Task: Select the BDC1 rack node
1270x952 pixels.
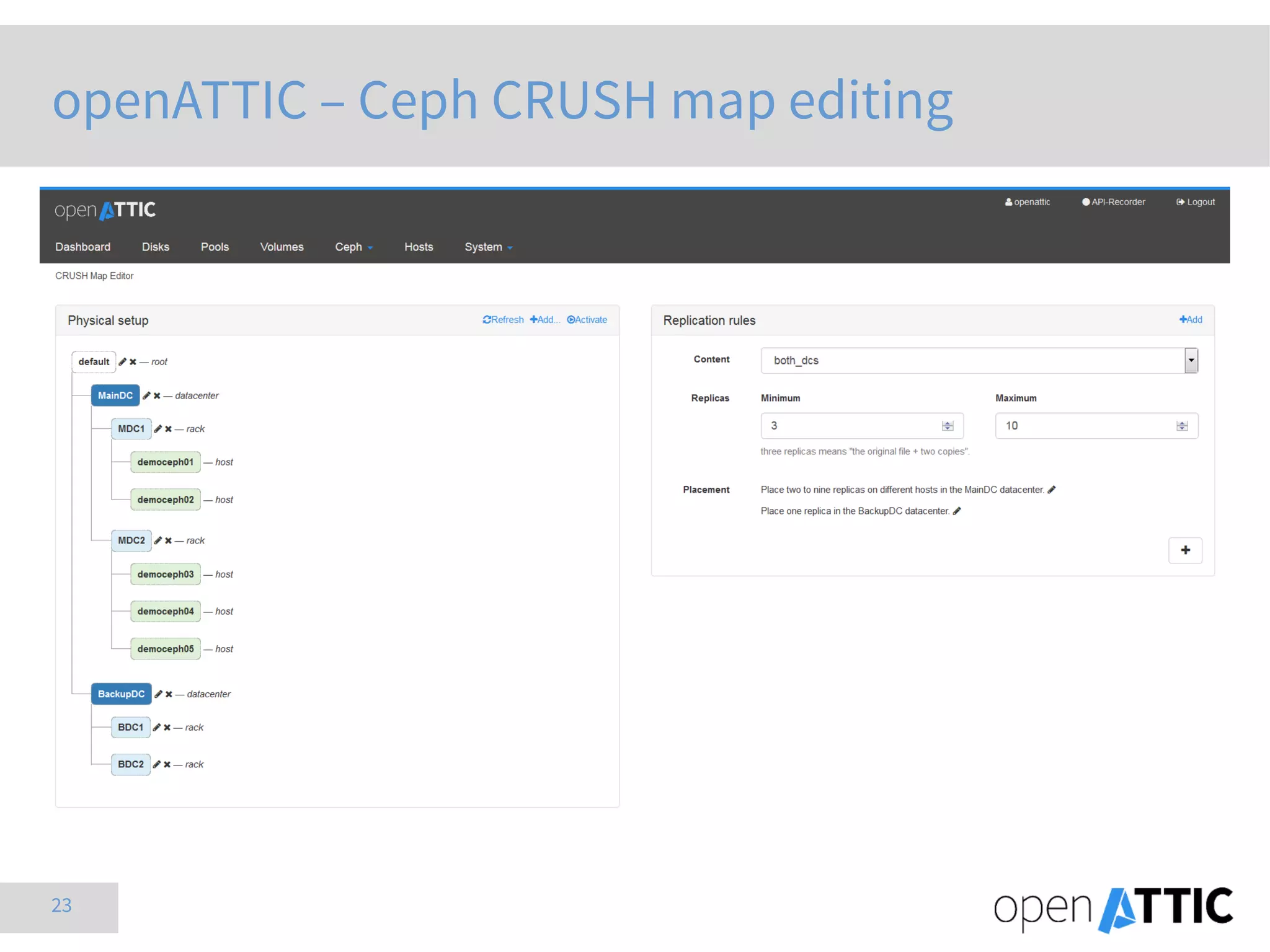Action: pyautogui.click(x=130, y=728)
